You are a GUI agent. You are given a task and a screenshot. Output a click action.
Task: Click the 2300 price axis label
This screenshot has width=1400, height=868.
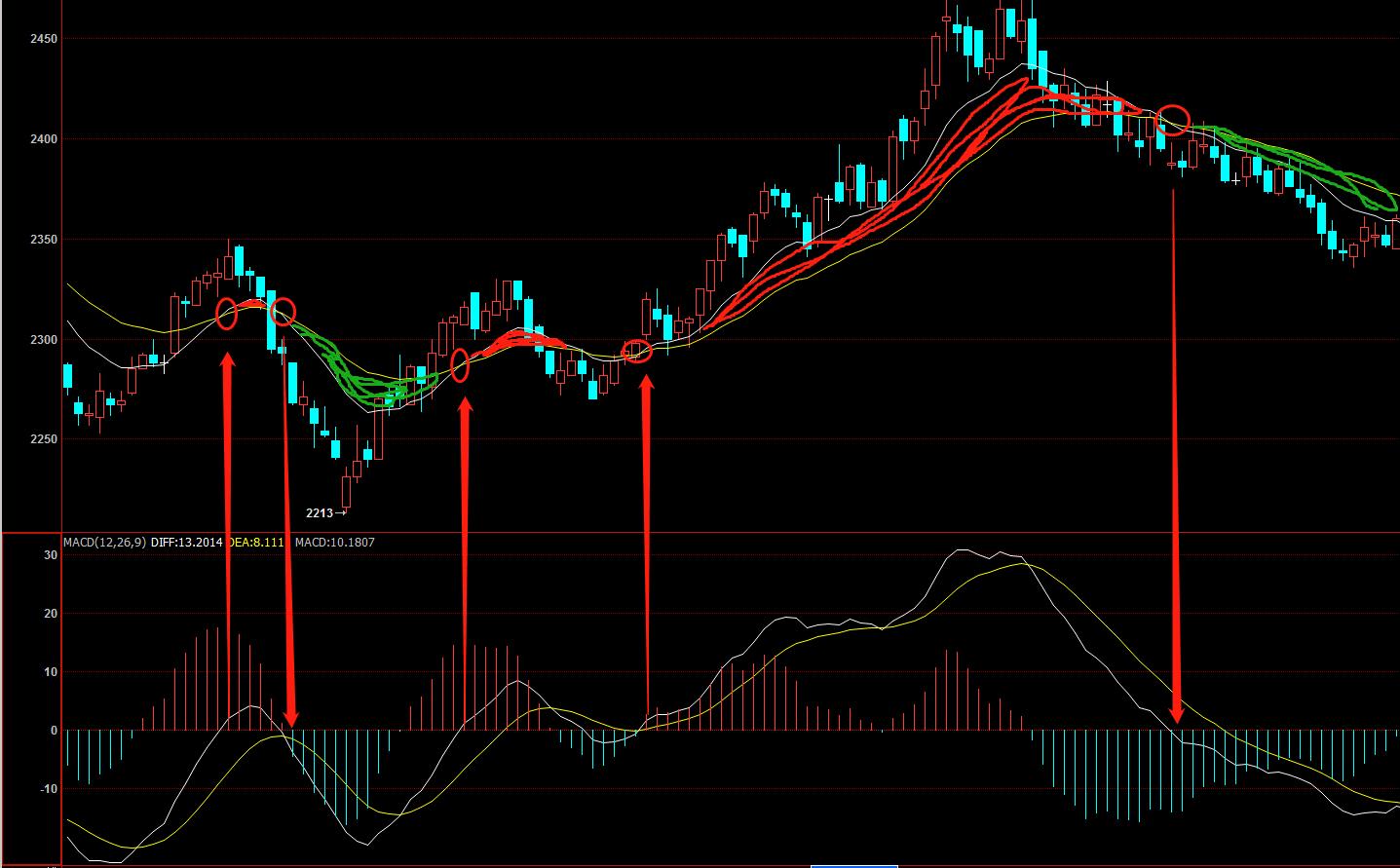tap(44, 340)
